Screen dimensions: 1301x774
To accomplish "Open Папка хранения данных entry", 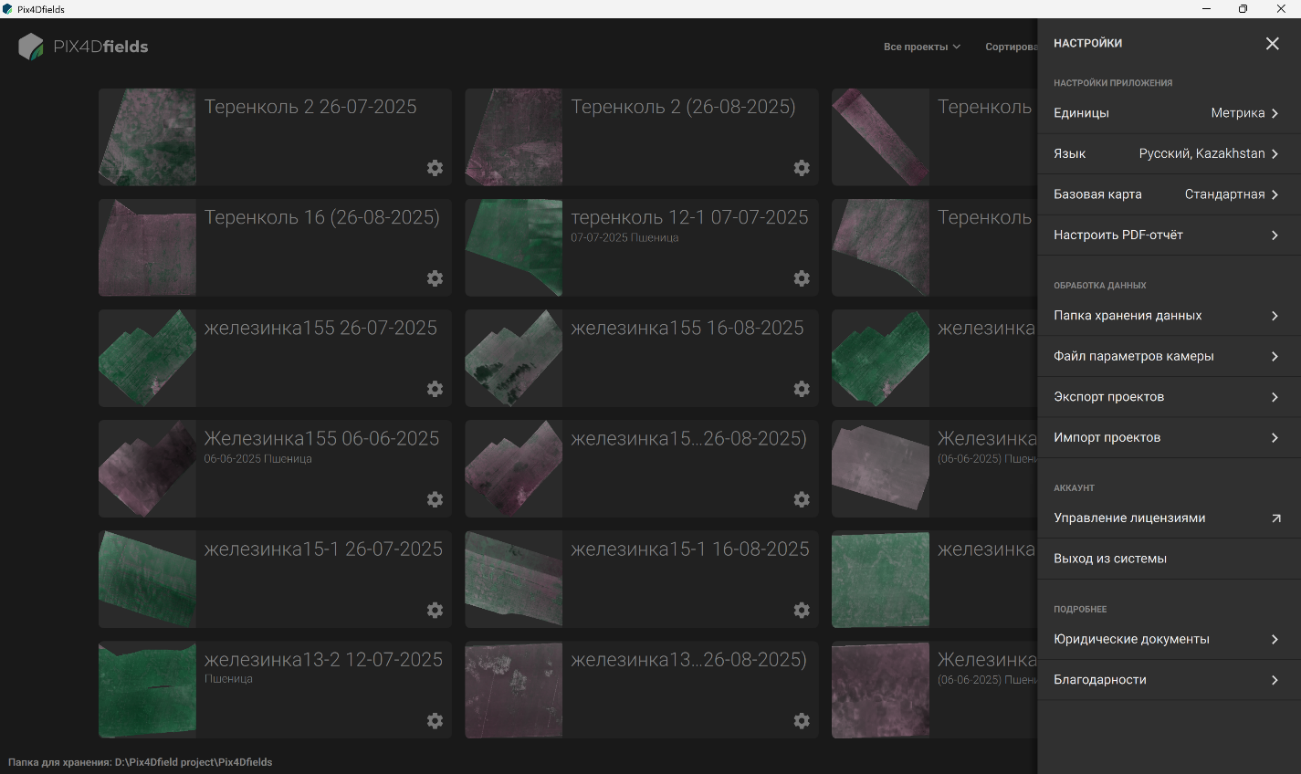I will coord(1169,315).
